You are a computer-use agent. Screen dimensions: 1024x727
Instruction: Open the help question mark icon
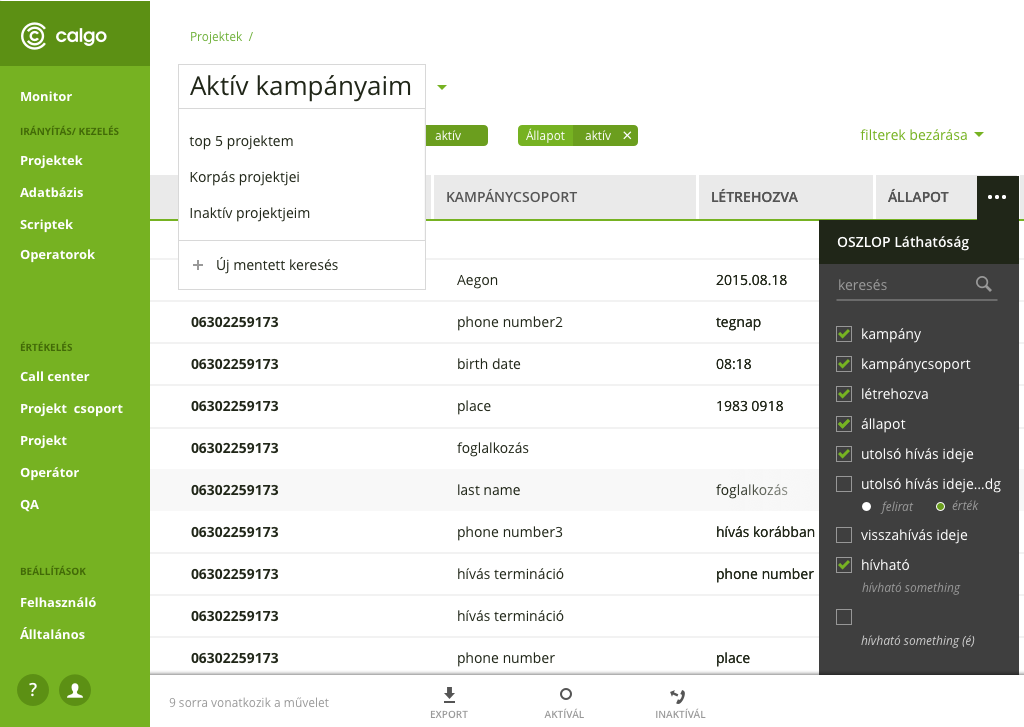point(33,689)
